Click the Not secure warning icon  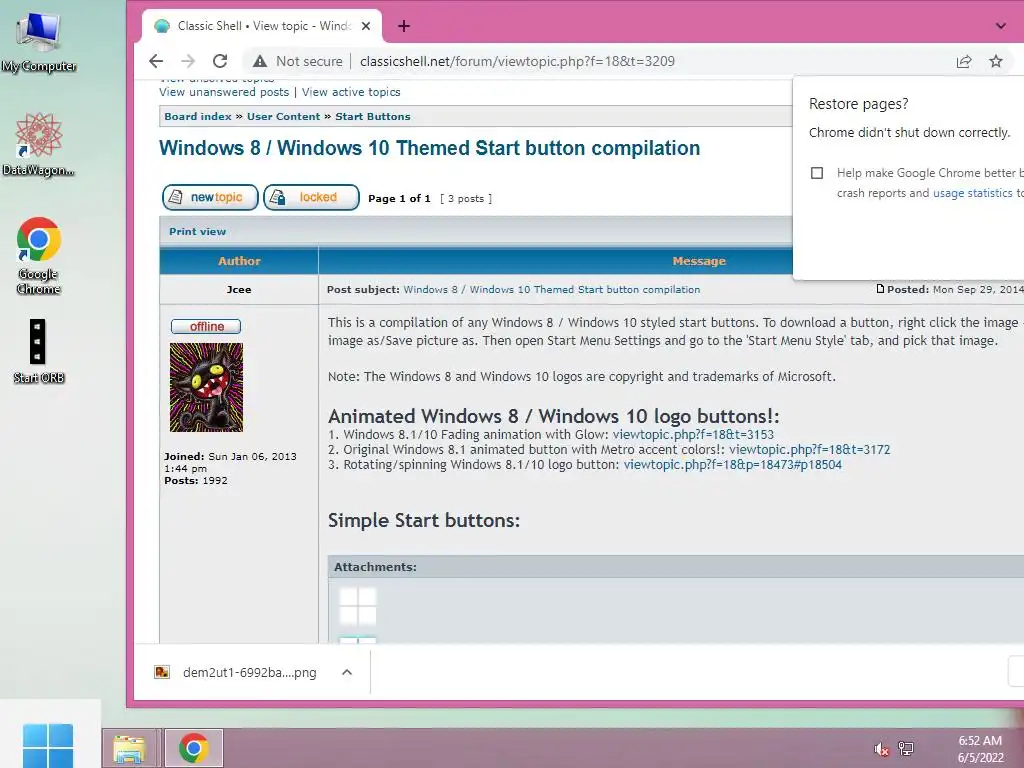pos(260,61)
